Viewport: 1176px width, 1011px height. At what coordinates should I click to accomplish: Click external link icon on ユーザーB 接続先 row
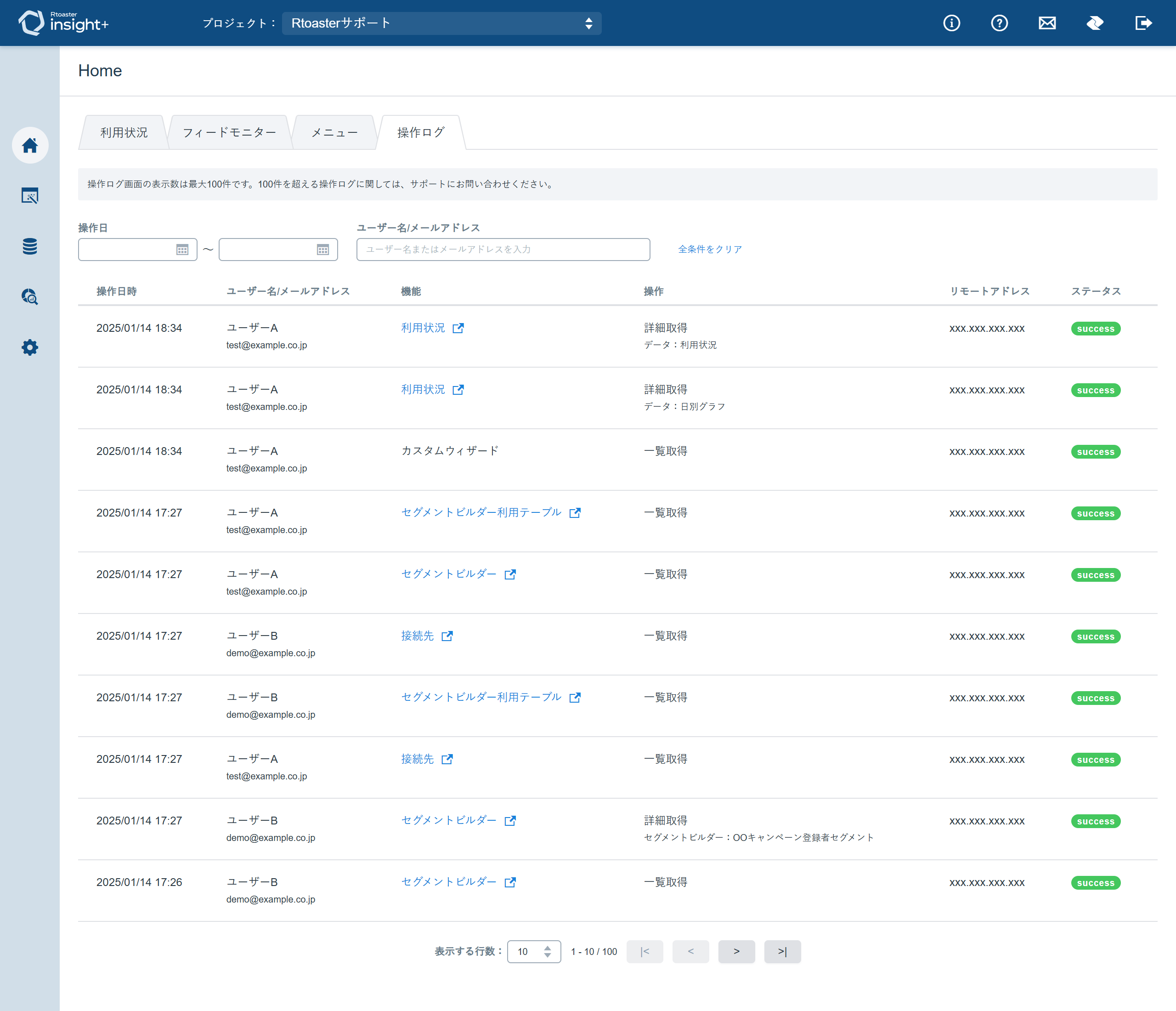[x=447, y=636]
